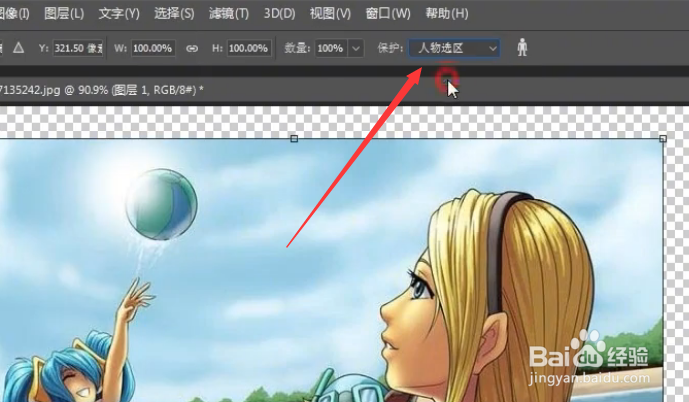The height and width of the screenshot is (402, 689).
Task: Toggle the link aspect ratio chain icon
Action: [x=192, y=48]
